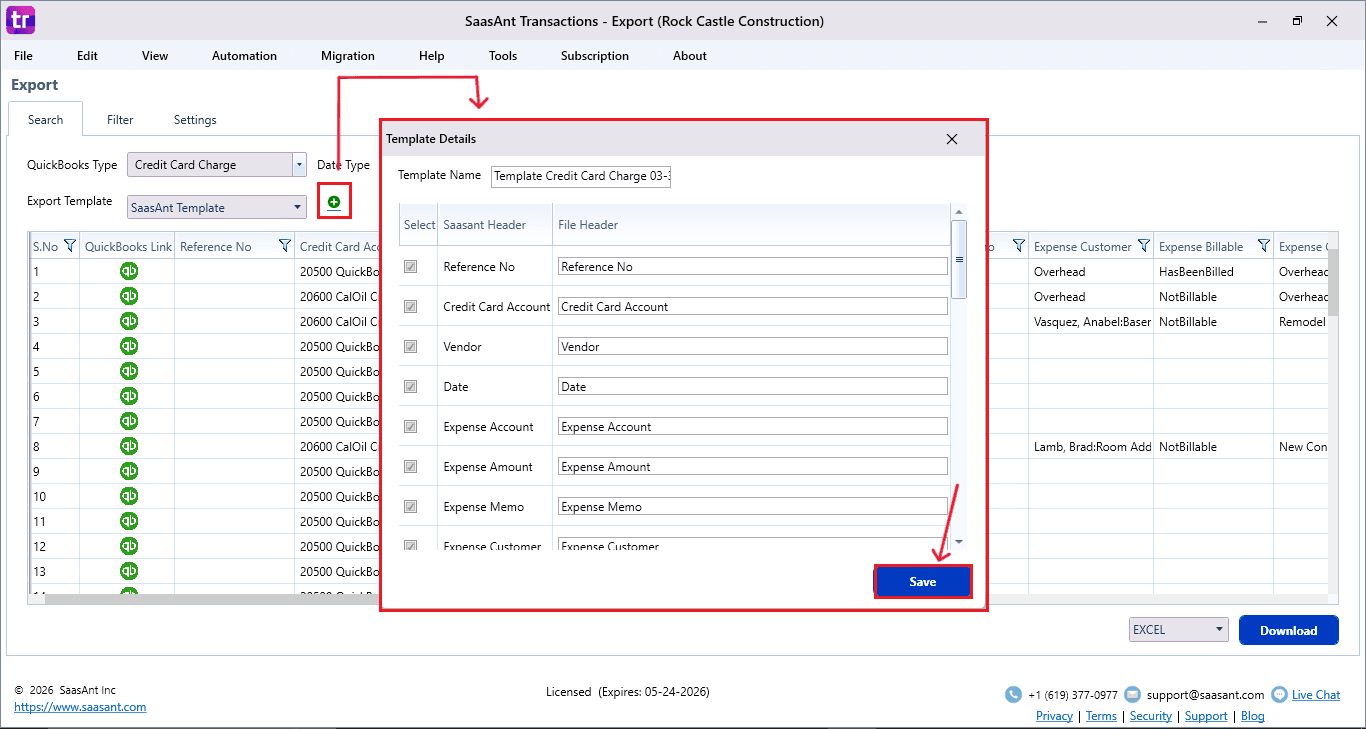Image resolution: width=1366 pixels, height=729 pixels.
Task: Toggle the Vendor row checkbox
Action: [x=410, y=347]
